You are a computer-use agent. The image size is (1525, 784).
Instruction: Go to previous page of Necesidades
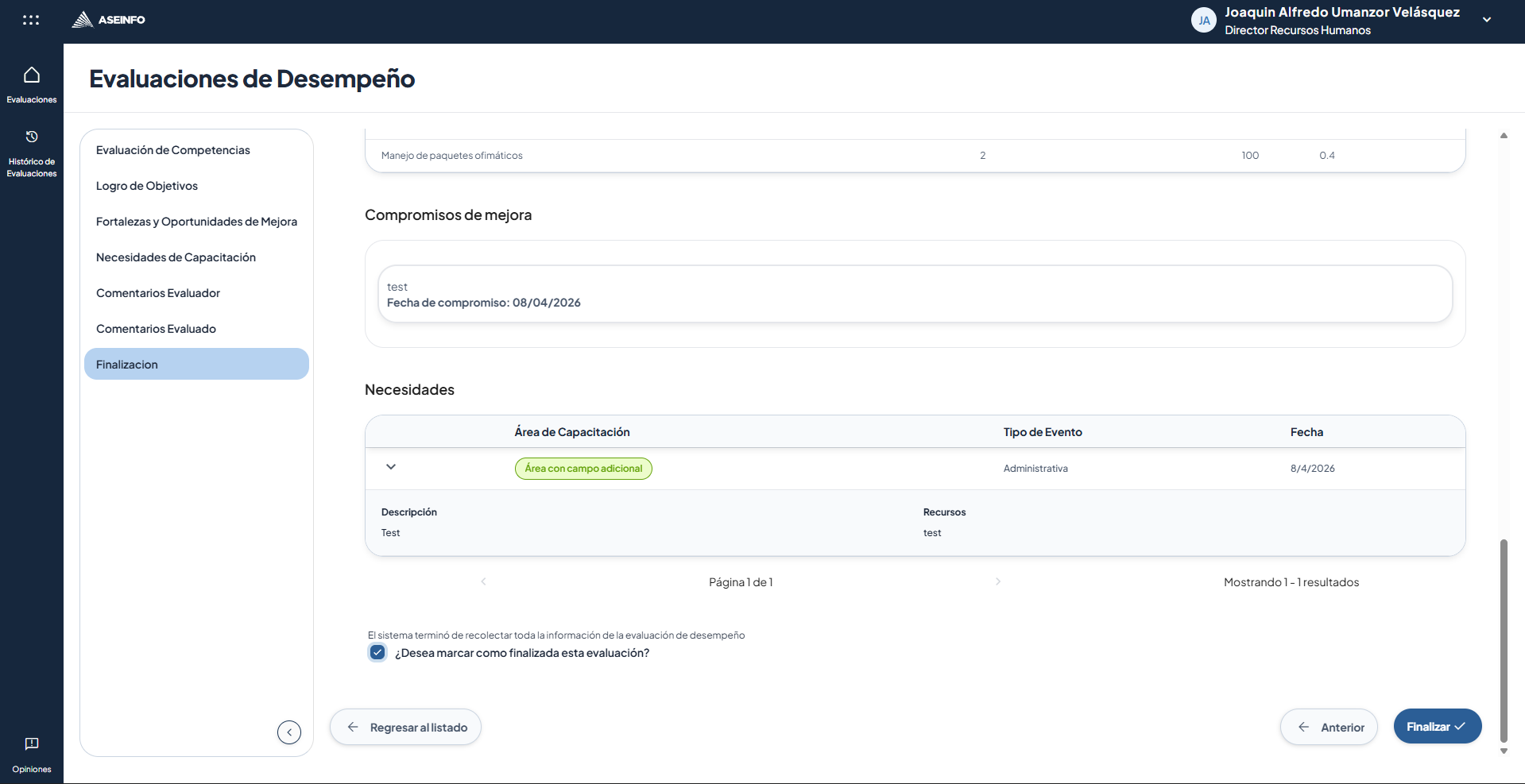(483, 581)
